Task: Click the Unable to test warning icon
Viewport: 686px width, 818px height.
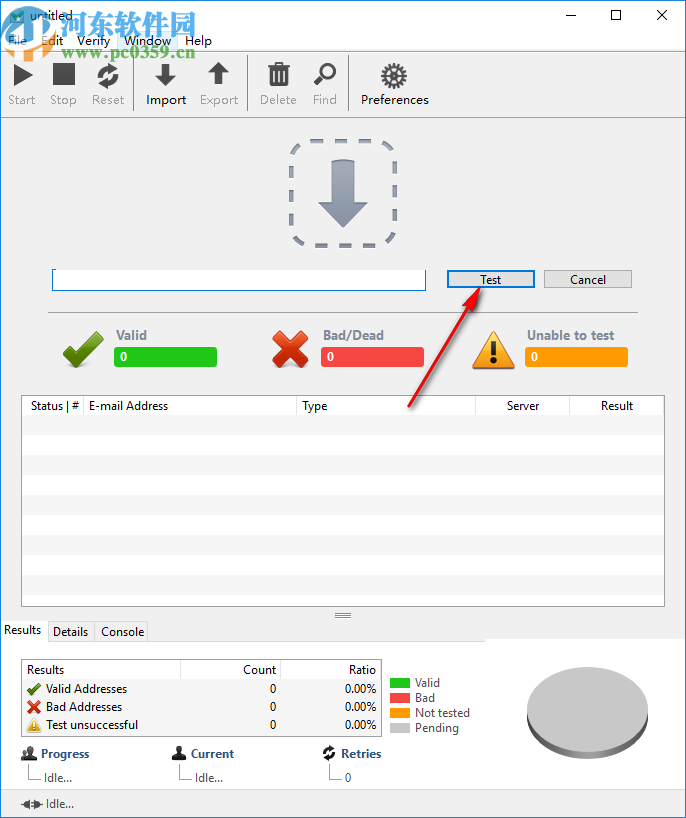Action: (x=493, y=350)
